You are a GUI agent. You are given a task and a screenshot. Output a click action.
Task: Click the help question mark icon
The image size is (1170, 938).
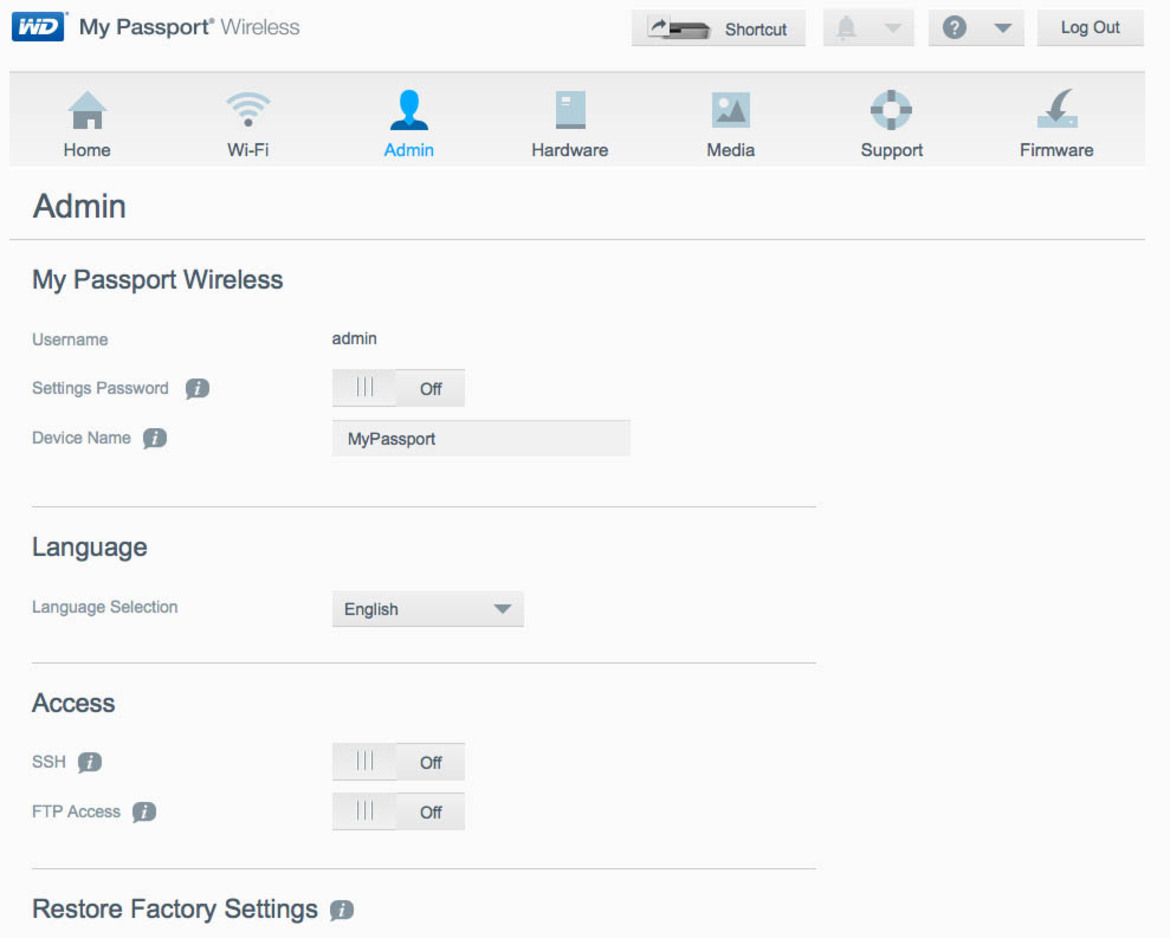(954, 28)
